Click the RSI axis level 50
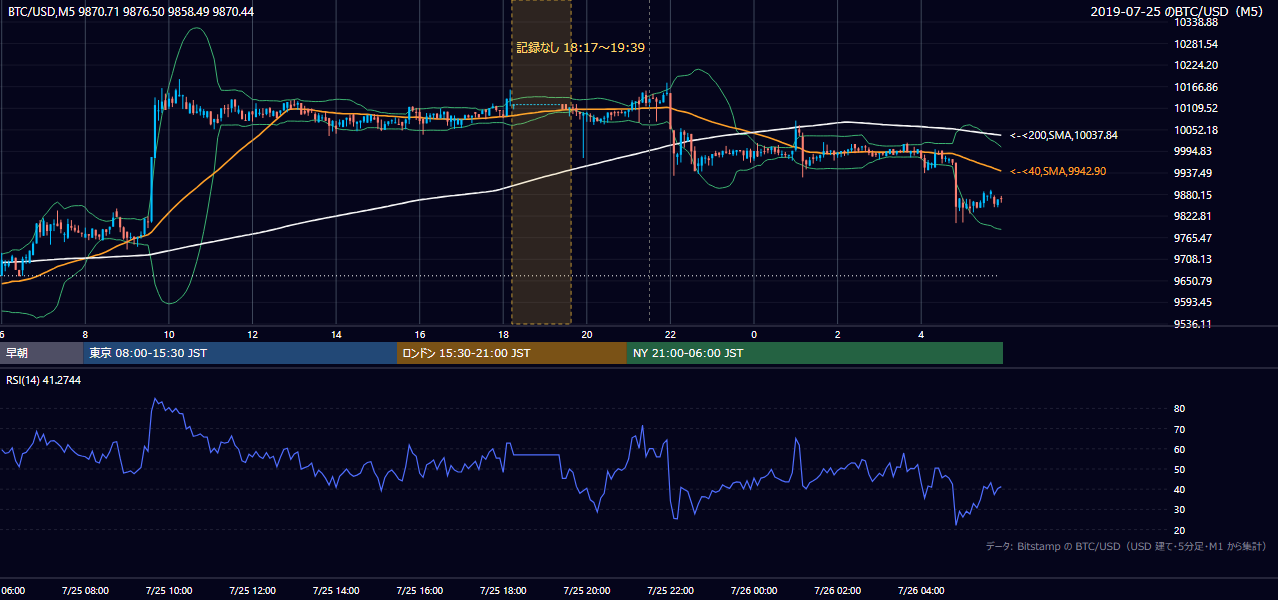The width and height of the screenshot is (1278, 600). pos(1179,469)
